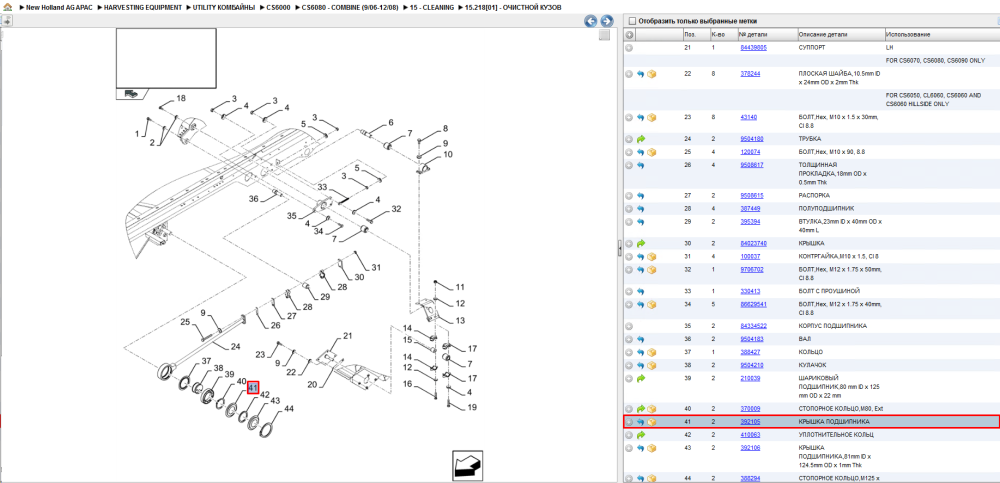
Task: Click the box icon in row 22
Action: (651, 74)
